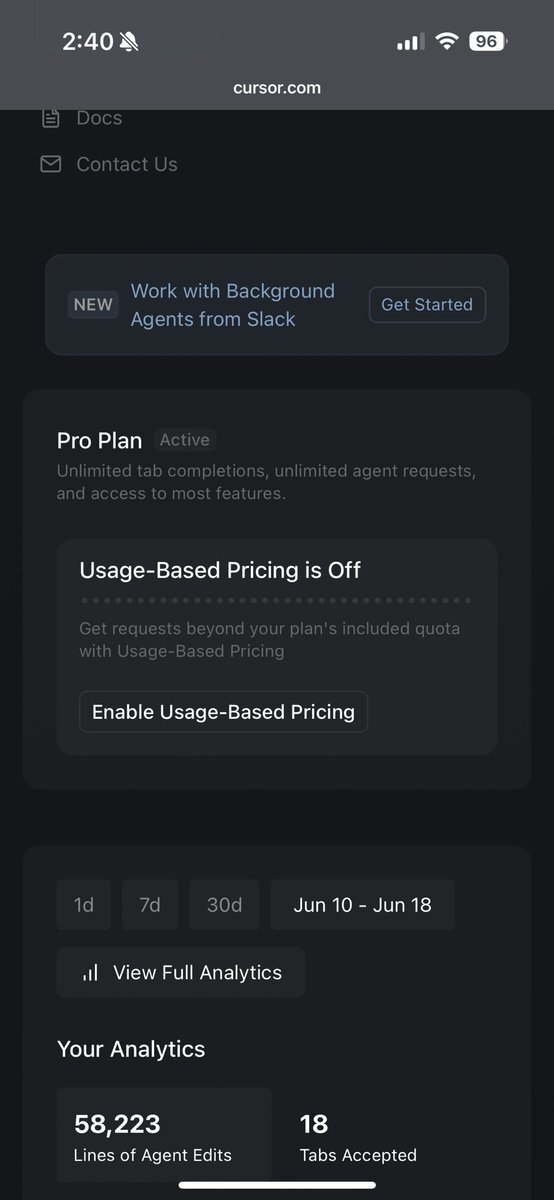The image size is (554, 1200).
Task: Open the Jun 10 - Jun 18 date picker
Action: point(363,905)
